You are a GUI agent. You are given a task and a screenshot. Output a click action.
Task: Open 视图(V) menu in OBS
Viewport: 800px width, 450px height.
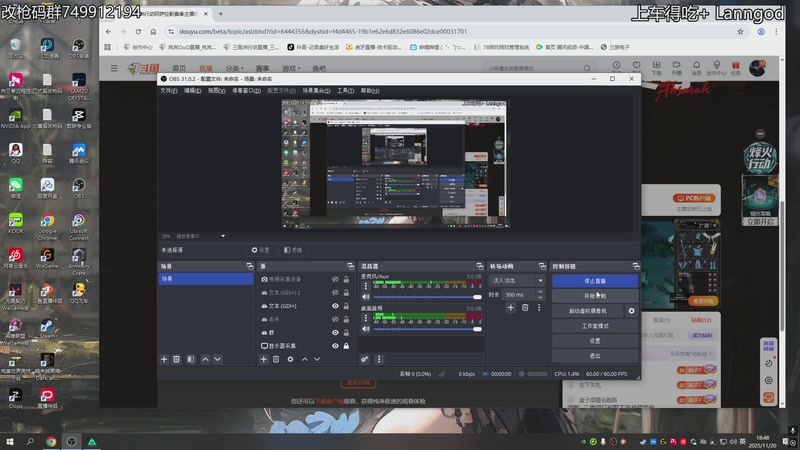point(216,91)
